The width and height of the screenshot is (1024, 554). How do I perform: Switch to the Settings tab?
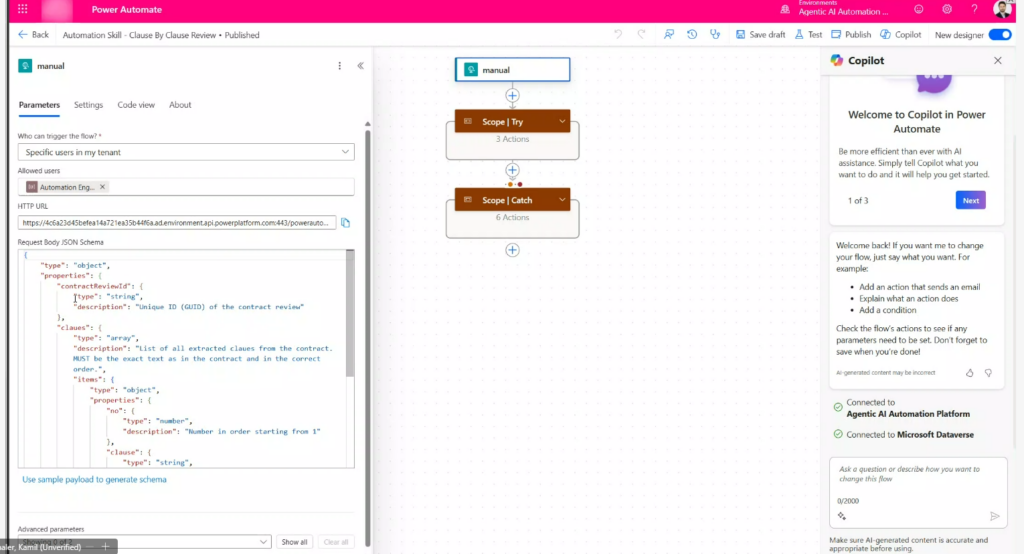click(x=88, y=105)
